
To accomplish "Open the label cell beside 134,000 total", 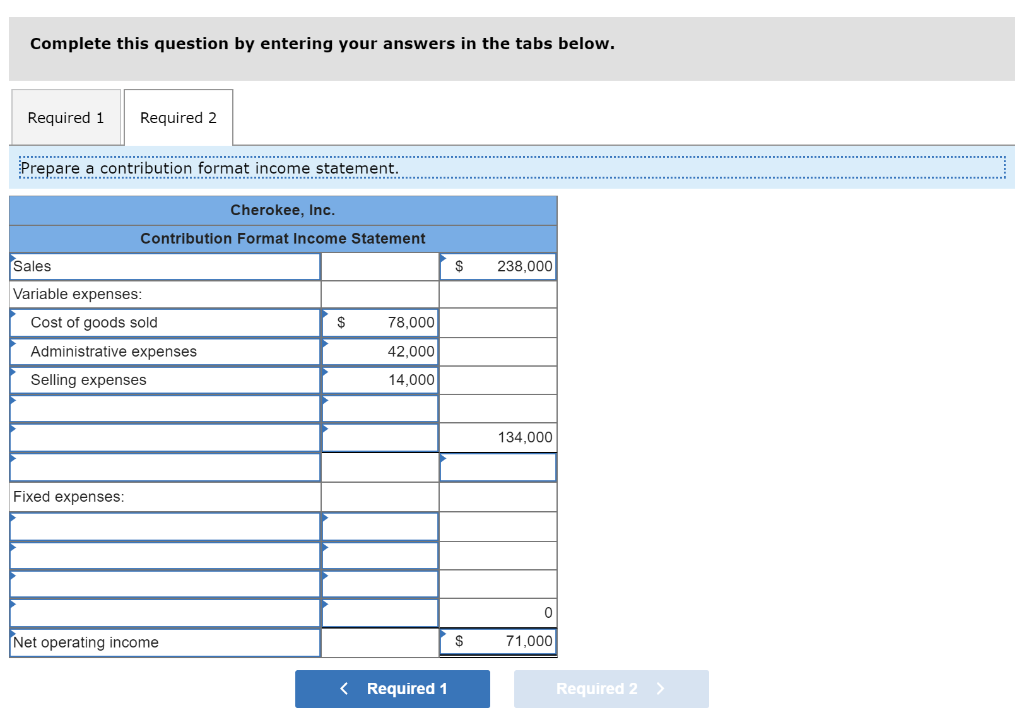I will pyautogui.click(x=165, y=437).
